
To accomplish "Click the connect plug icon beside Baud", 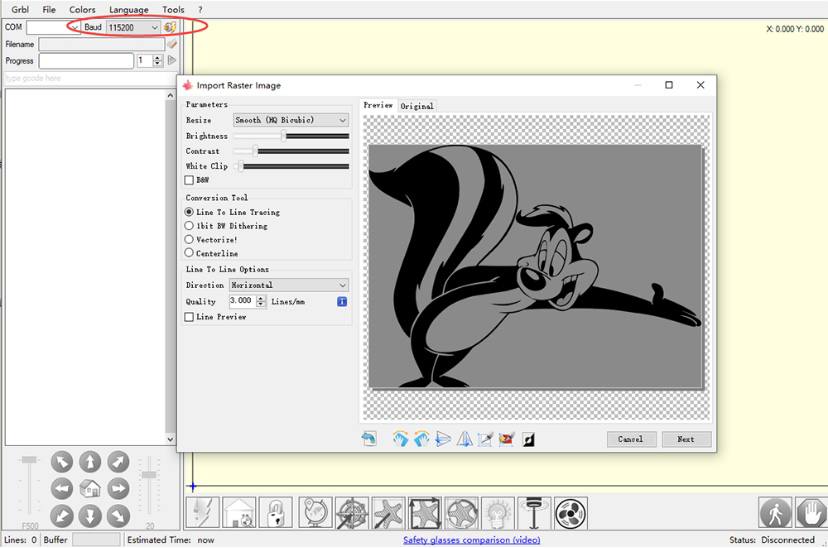I will click(170, 27).
